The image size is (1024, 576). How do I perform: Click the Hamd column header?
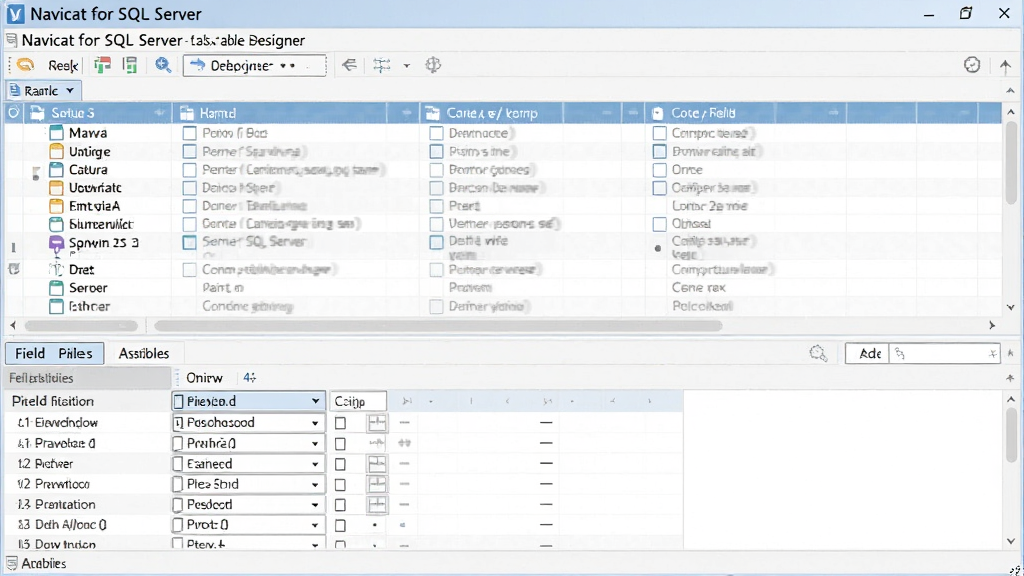pos(296,113)
